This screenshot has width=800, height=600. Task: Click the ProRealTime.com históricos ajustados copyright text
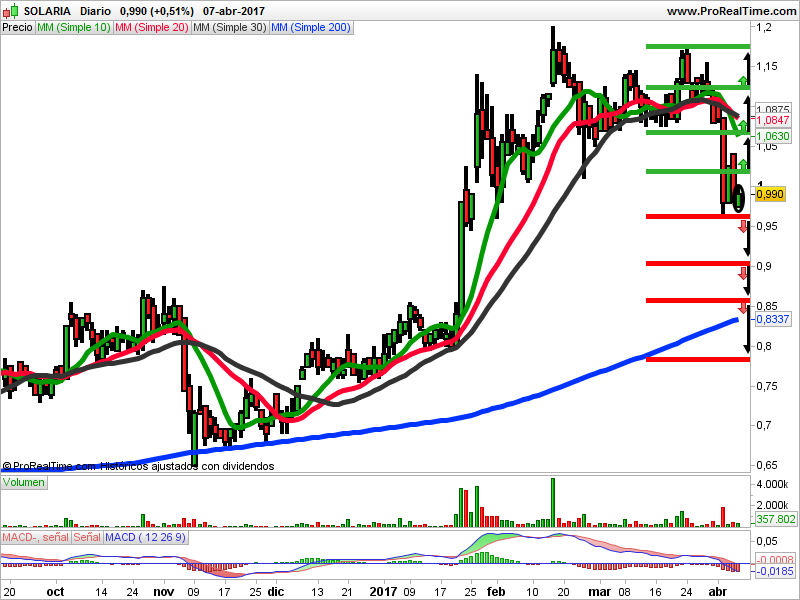(x=138, y=466)
